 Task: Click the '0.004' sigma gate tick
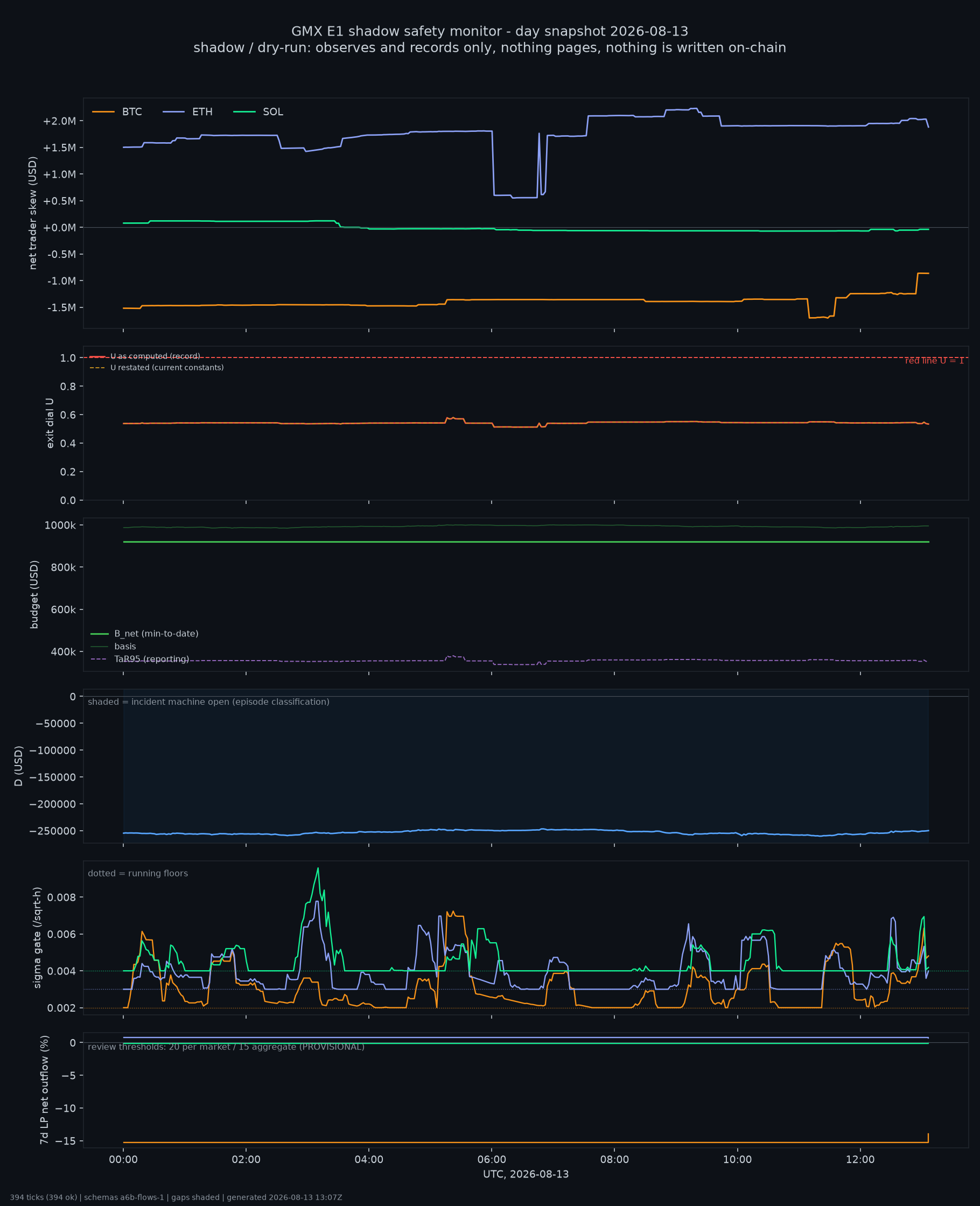click(x=62, y=971)
